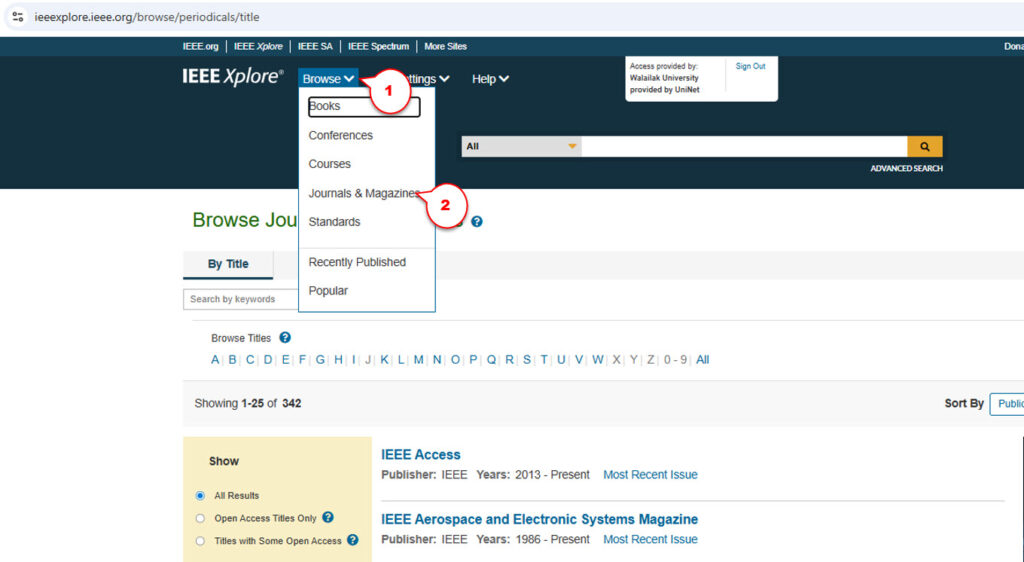Click the help icon beside page heading
The image size is (1024, 562).
click(477, 222)
